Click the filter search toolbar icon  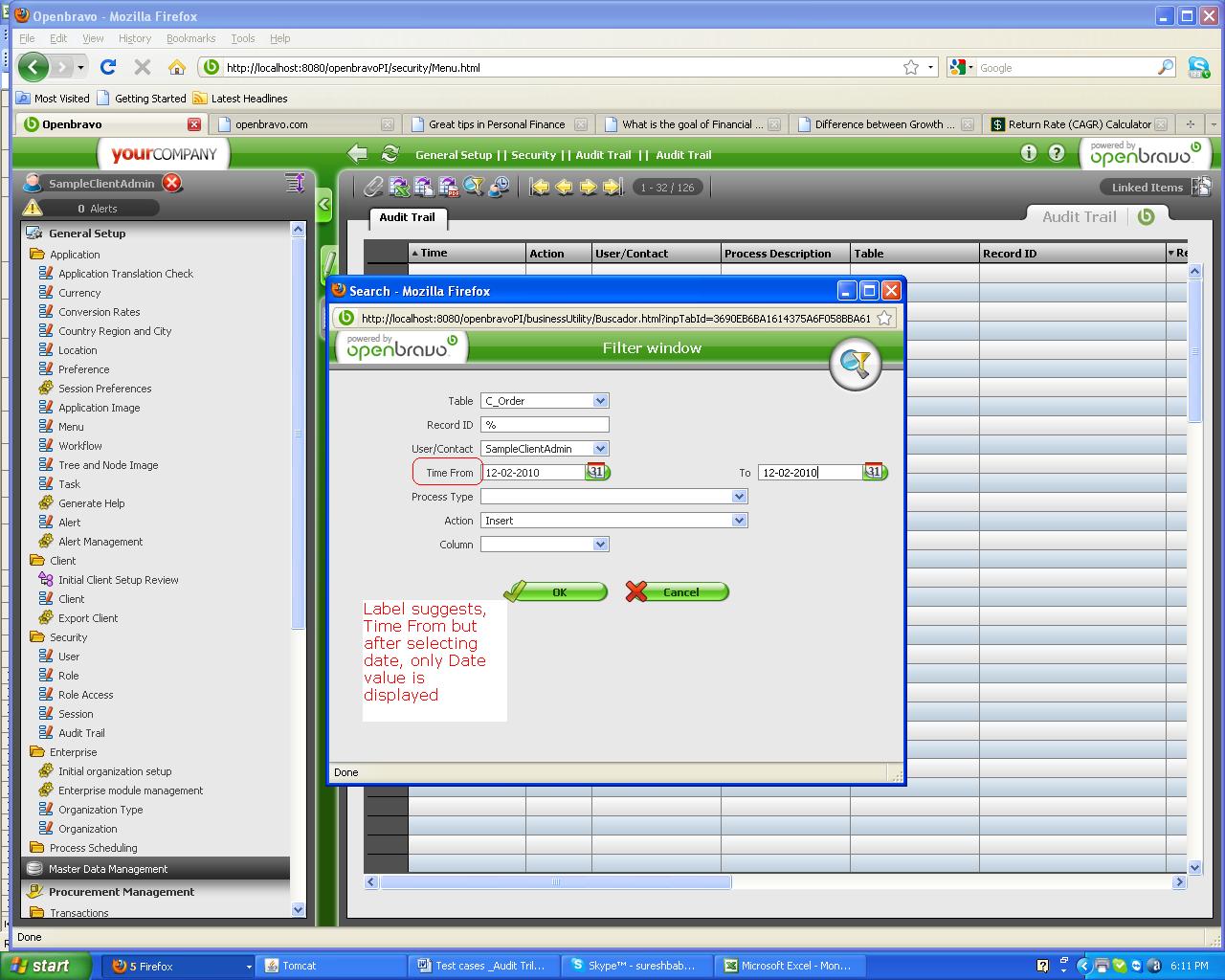(474, 188)
